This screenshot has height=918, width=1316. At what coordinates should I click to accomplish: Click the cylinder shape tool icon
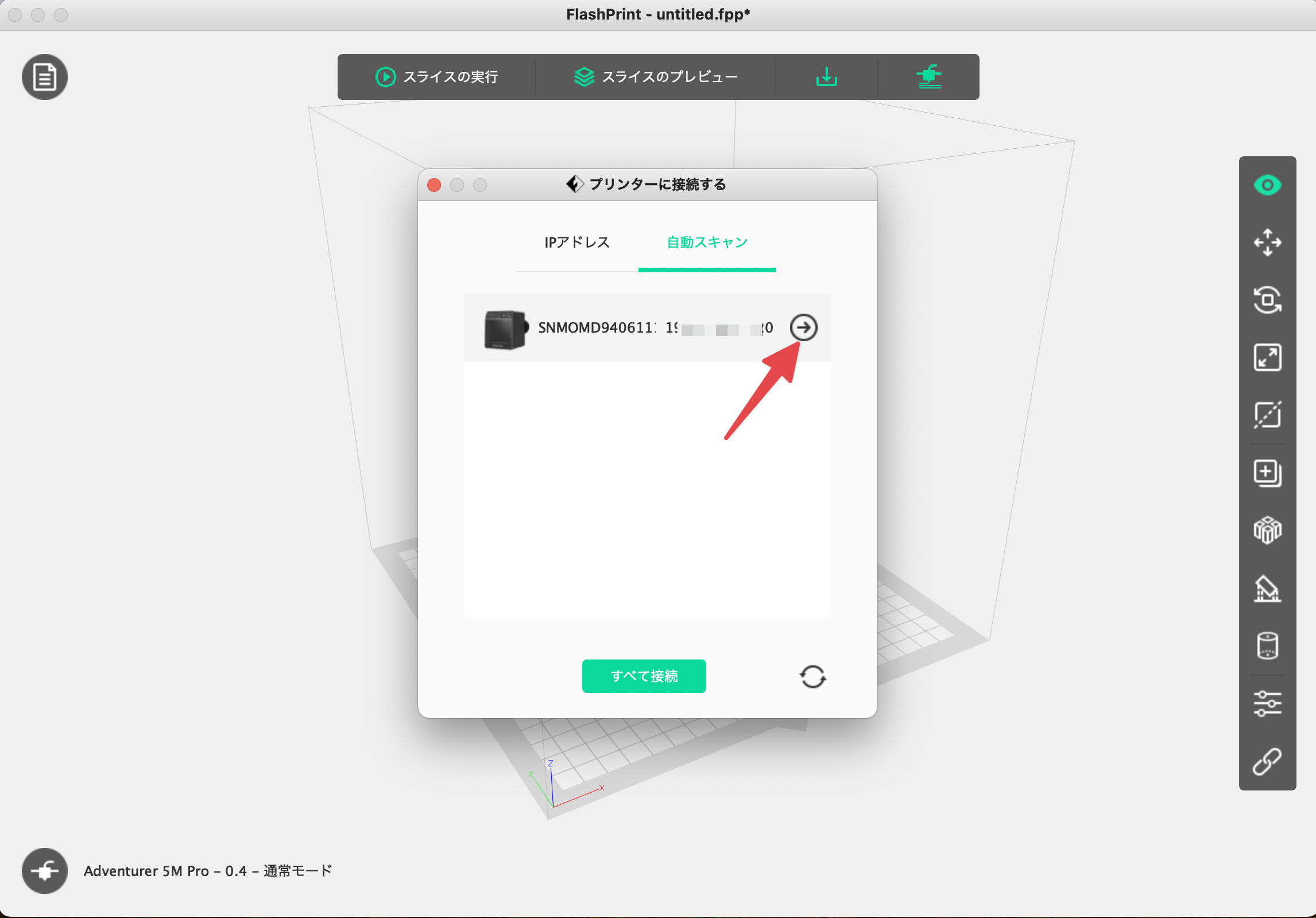pyautogui.click(x=1267, y=646)
